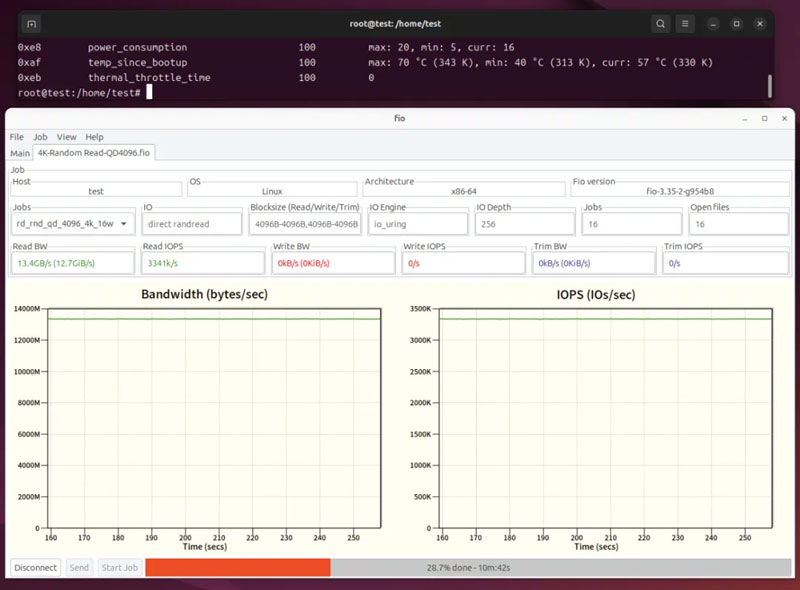Click the Bandwidth (bytes/sec) graph title
Screen dimensions: 800x590
[x=205, y=294]
